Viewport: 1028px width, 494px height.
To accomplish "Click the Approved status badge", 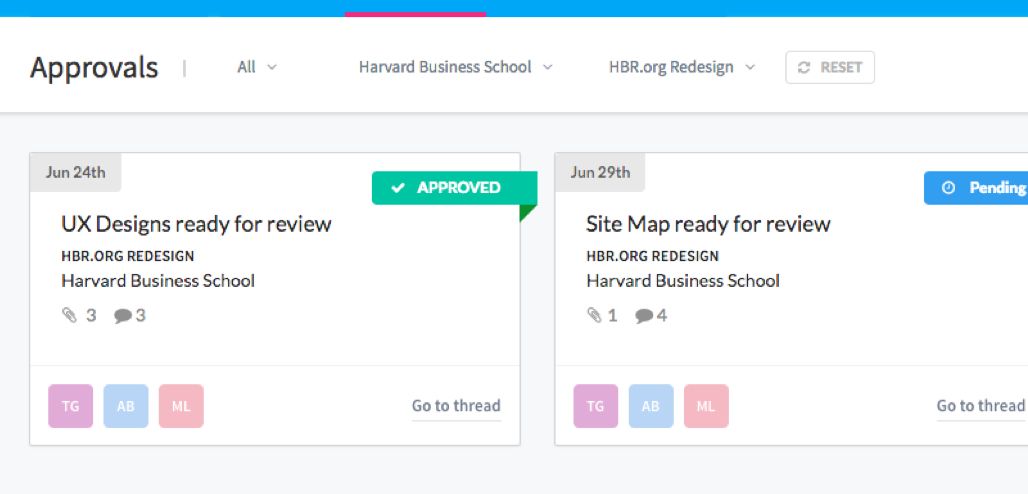I will [x=454, y=188].
